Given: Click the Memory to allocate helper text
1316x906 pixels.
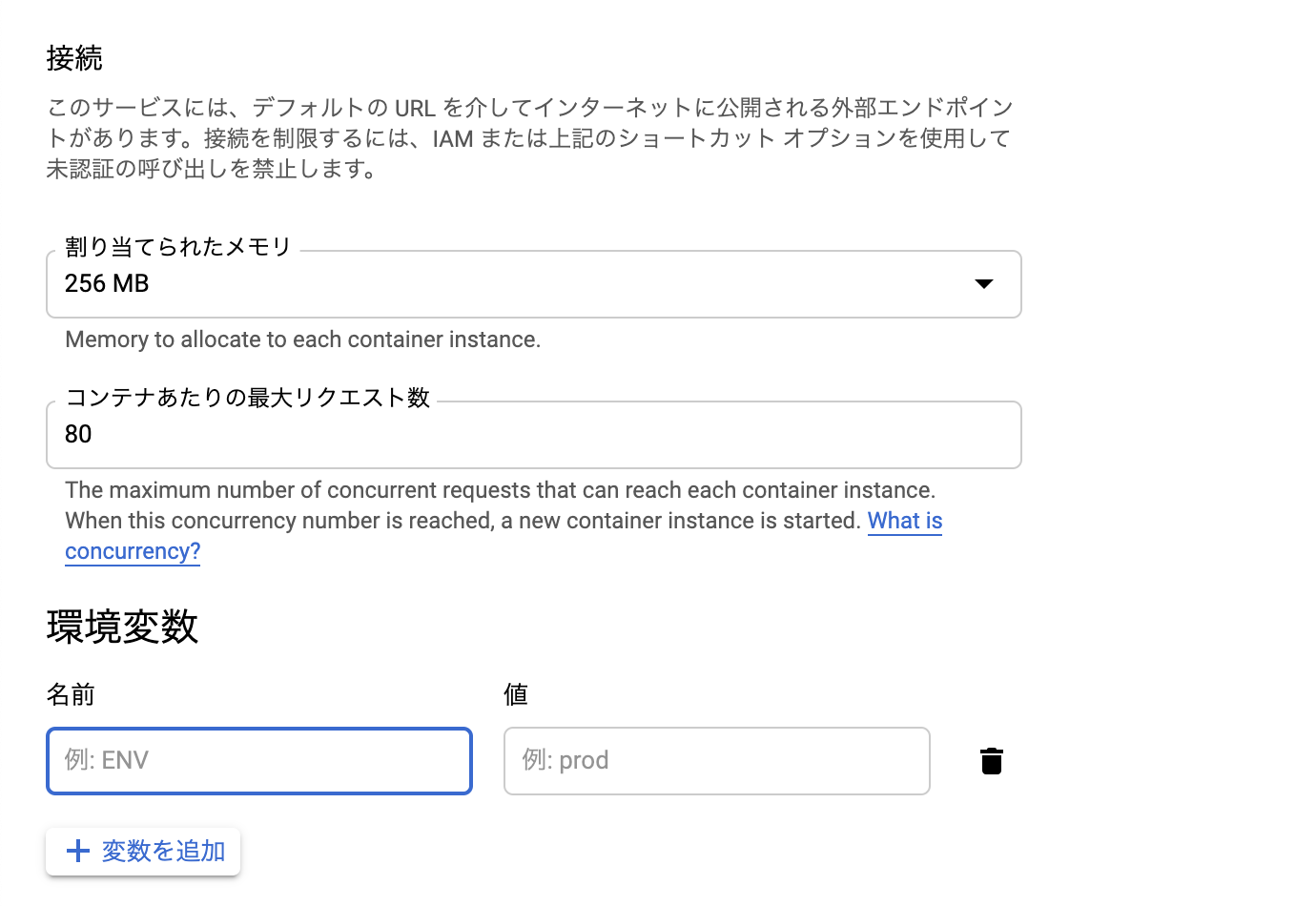Looking at the screenshot, I should tap(302, 340).
